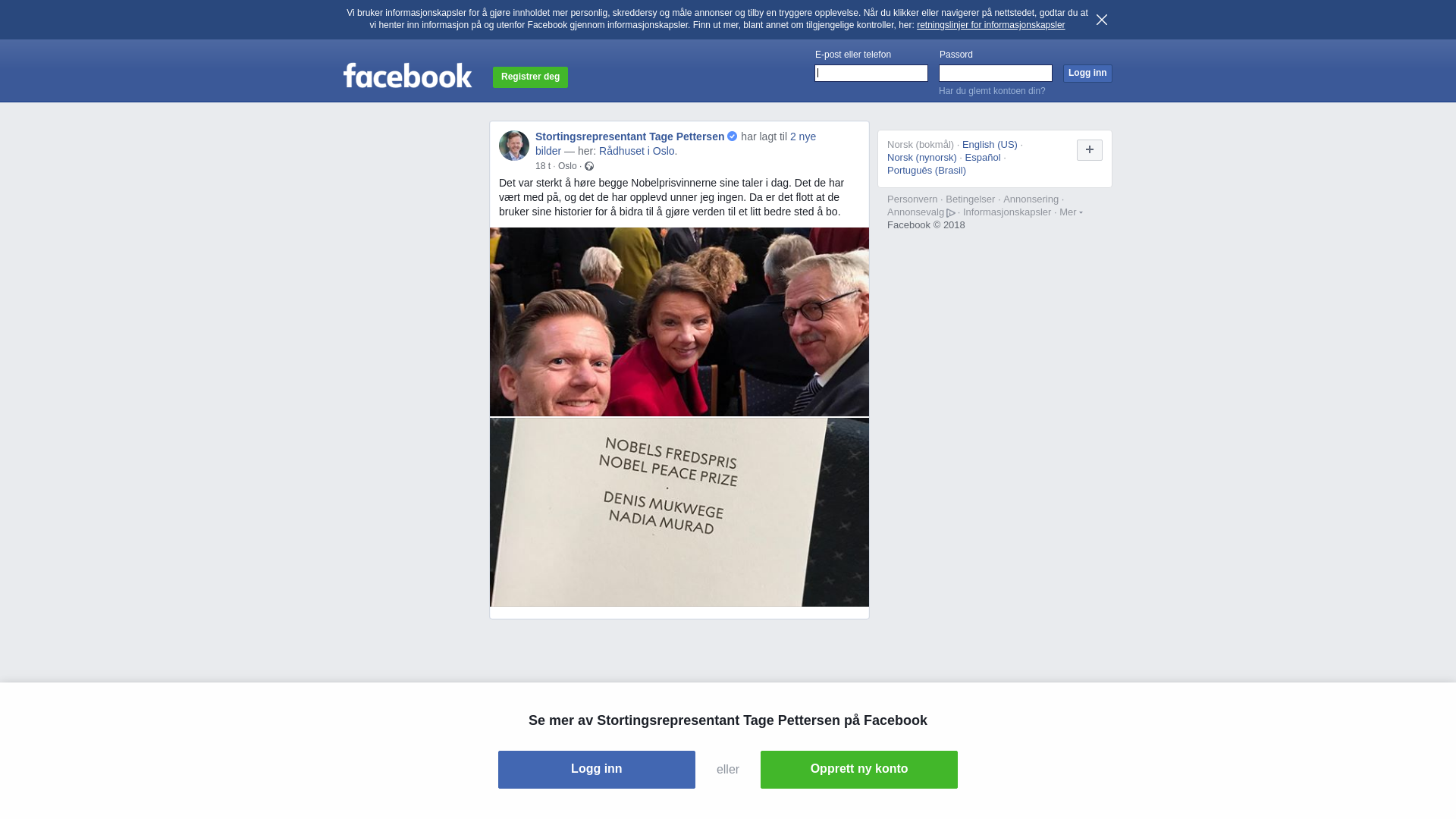This screenshot has width=1456, height=819.
Task: Click Opprett ny konto button
Action: (x=859, y=770)
